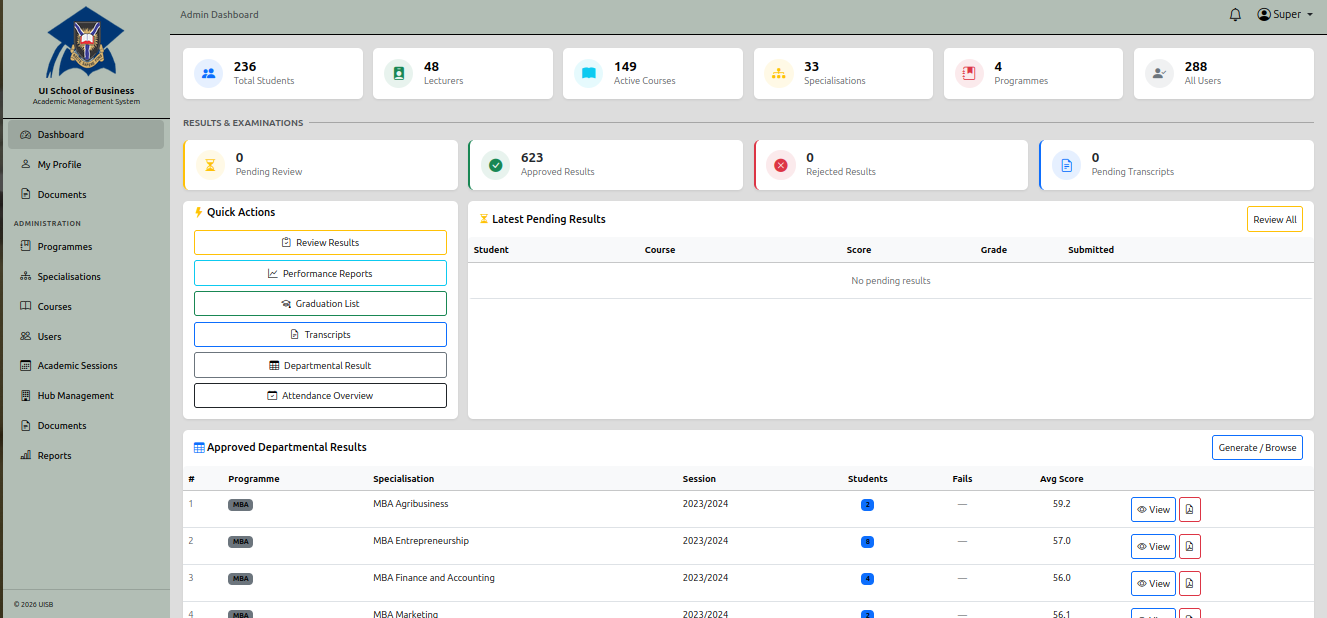Click the Performance Reports quick action
The image size is (1327, 618).
(320, 273)
